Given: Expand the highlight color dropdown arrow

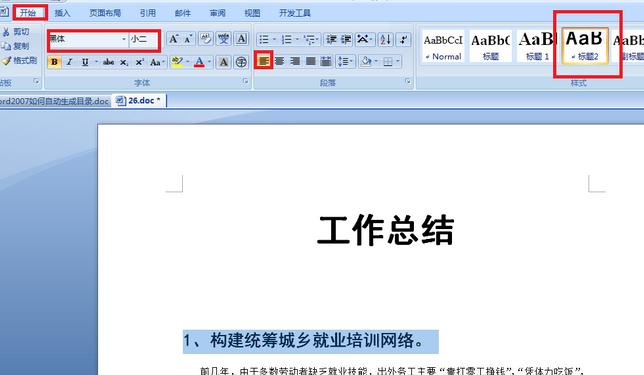Looking at the screenshot, I should click(188, 62).
